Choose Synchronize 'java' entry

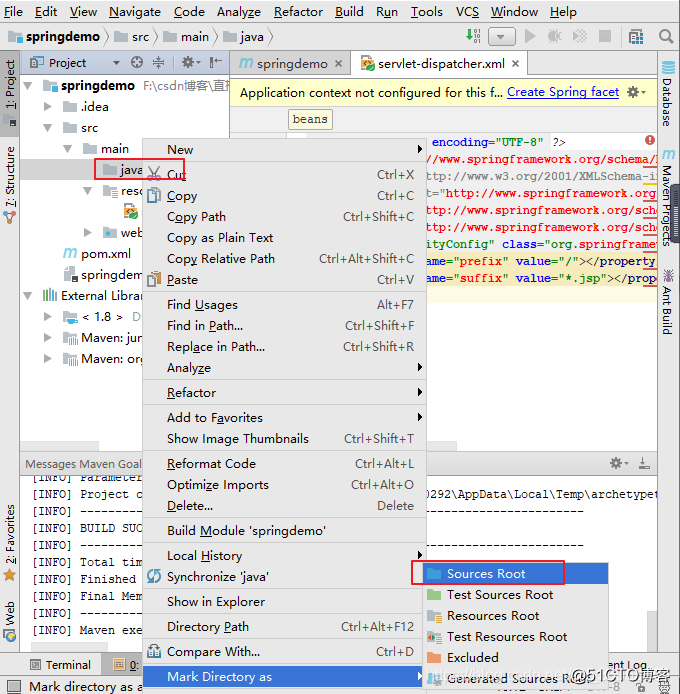(x=284, y=576)
